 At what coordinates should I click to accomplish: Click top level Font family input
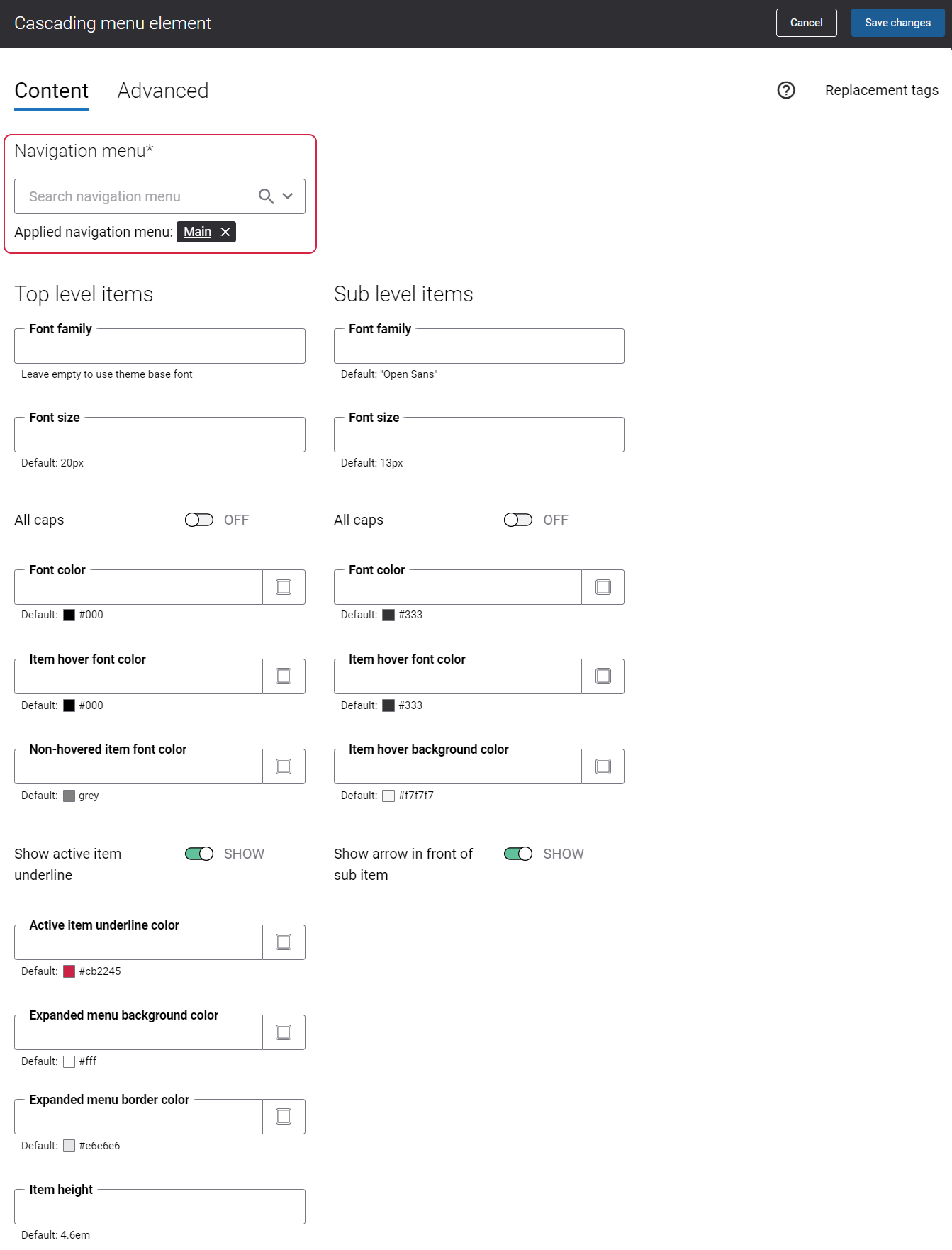159,346
